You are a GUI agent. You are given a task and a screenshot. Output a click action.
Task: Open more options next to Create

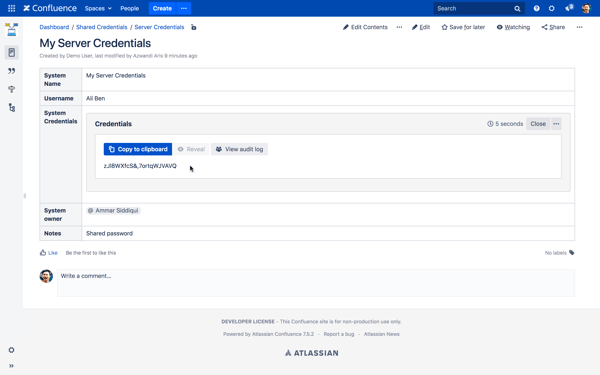[184, 8]
